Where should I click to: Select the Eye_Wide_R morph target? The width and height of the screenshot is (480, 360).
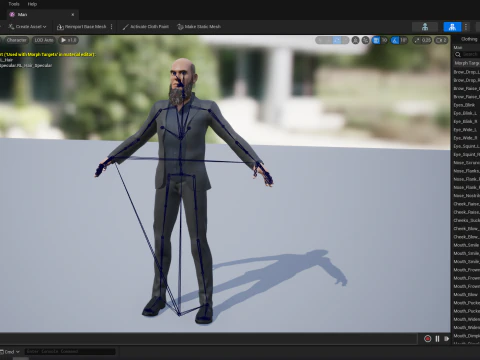point(466,138)
